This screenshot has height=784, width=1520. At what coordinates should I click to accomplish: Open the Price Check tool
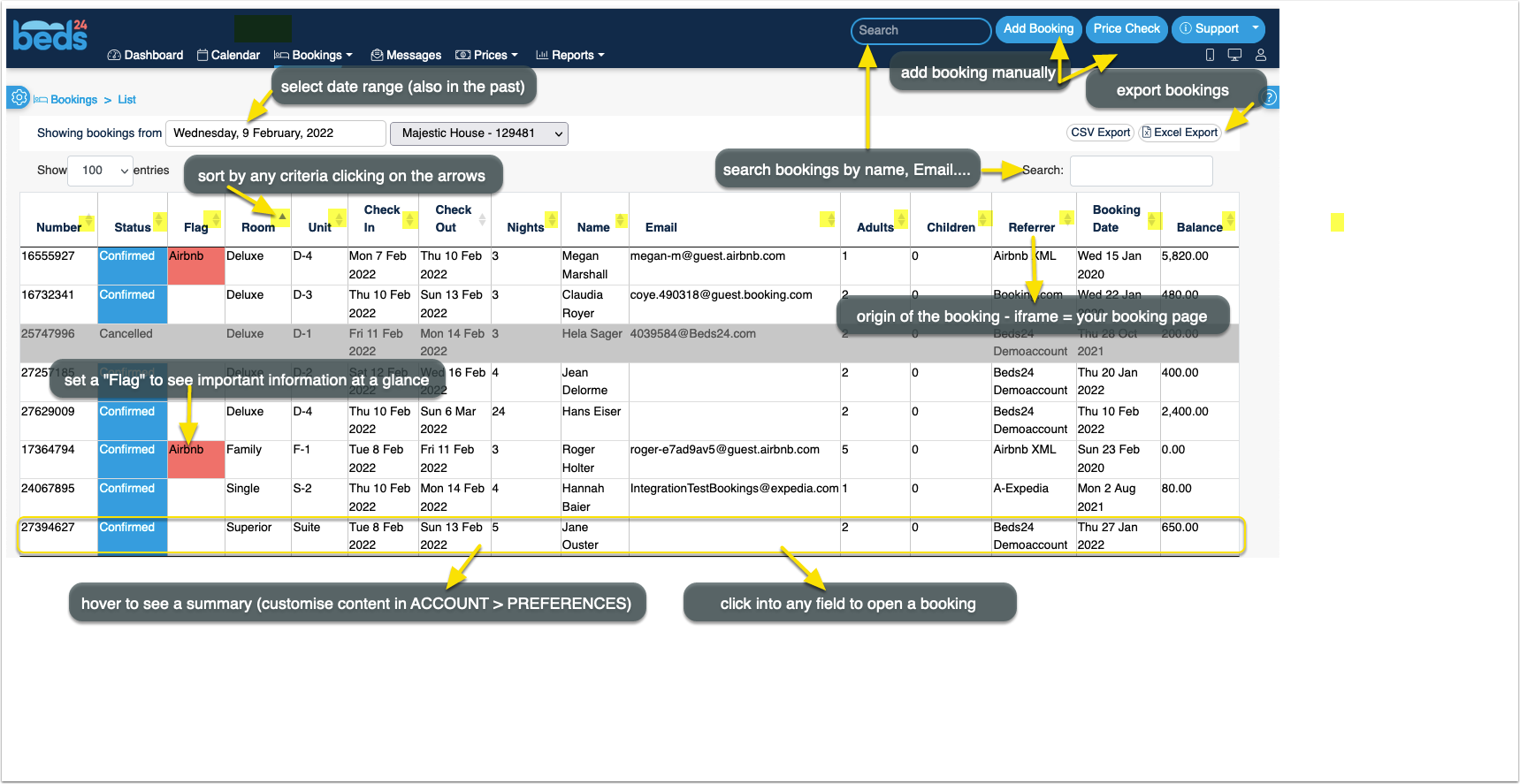tap(1127, 29)
